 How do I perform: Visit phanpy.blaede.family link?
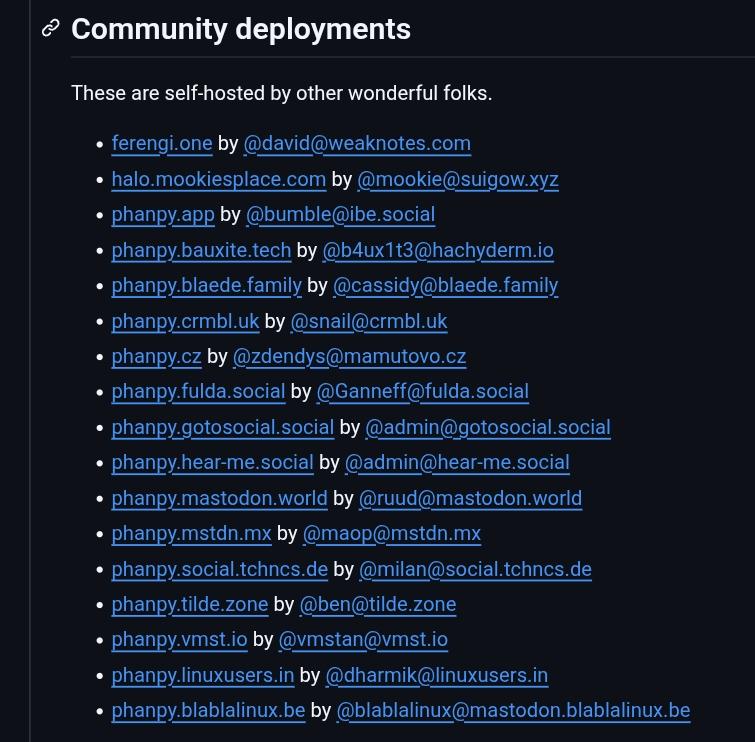pyautogui.click(x=206, y=285)
